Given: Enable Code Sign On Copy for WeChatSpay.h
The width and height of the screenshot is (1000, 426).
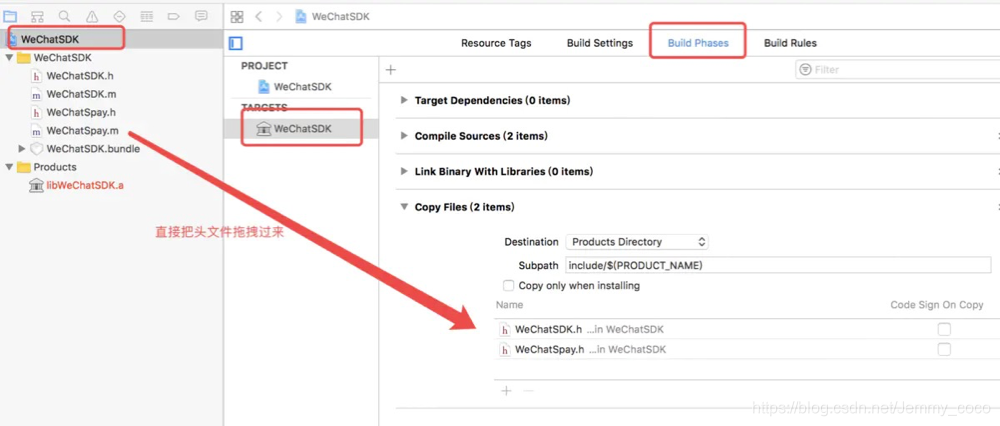Looking at the screenshot, I should 944,349.
